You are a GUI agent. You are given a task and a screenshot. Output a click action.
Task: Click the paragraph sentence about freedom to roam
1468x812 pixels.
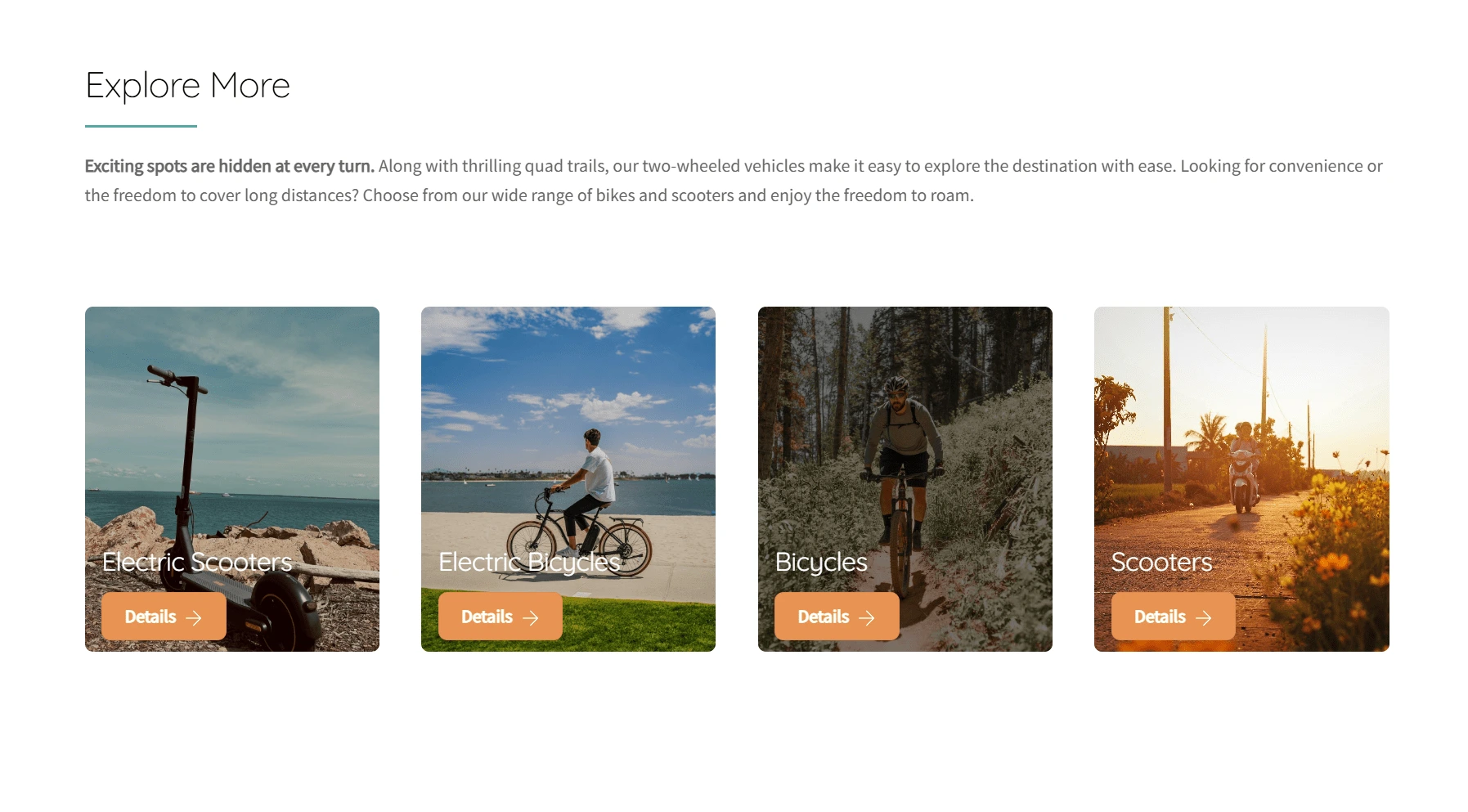(668, 195)
